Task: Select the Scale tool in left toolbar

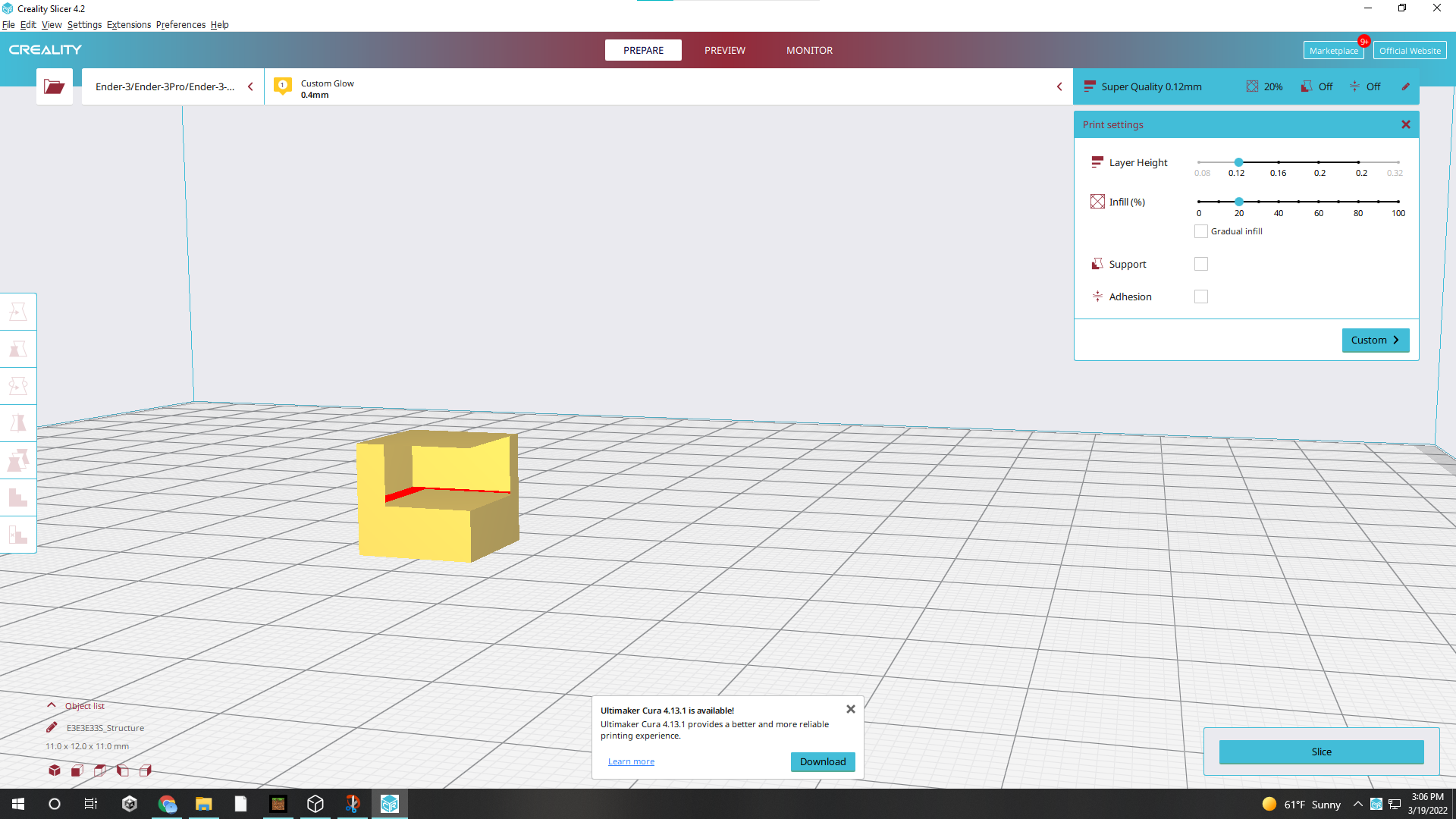Action: 18,349
